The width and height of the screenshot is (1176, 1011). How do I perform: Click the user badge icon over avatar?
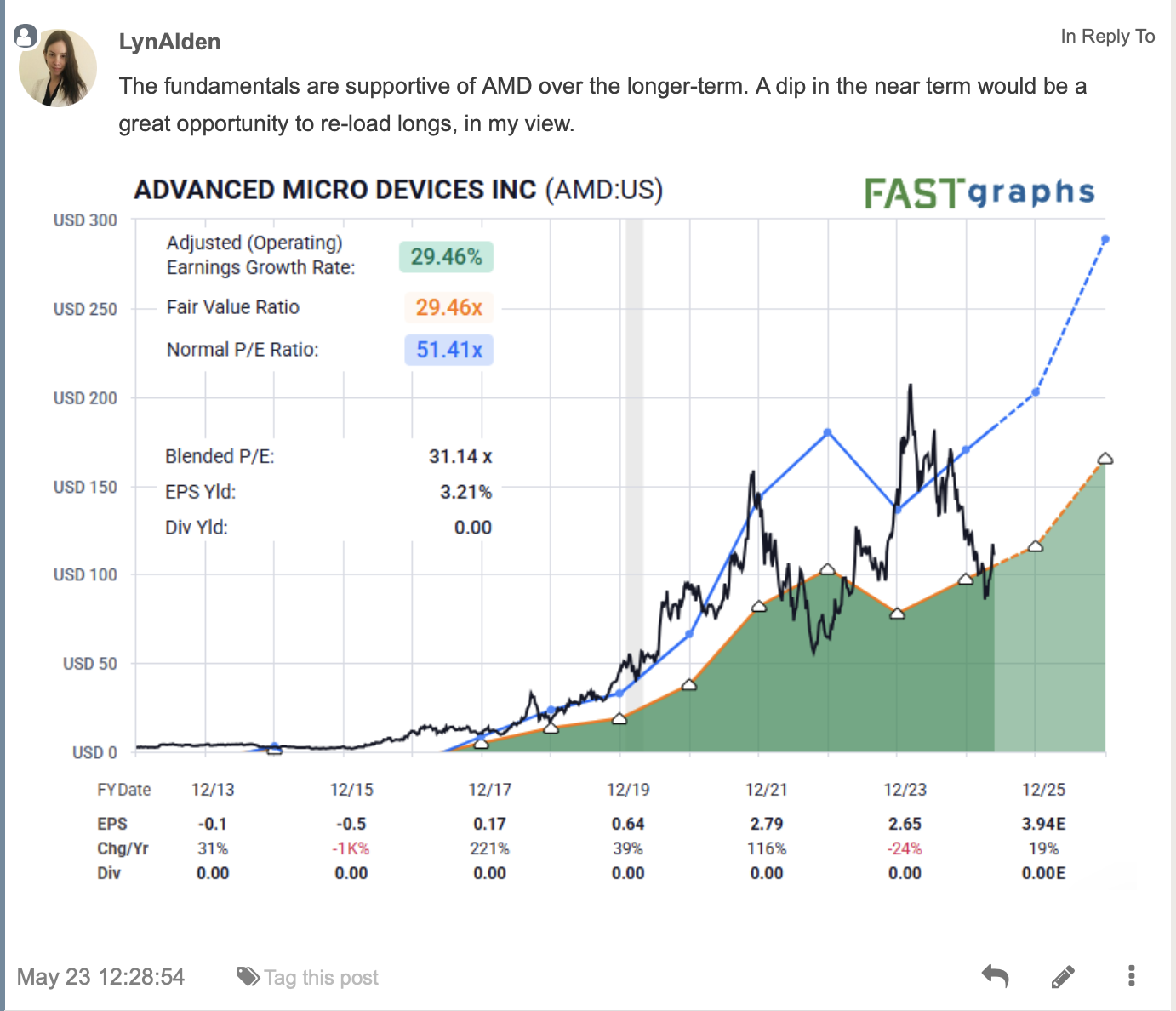(26, 36)
